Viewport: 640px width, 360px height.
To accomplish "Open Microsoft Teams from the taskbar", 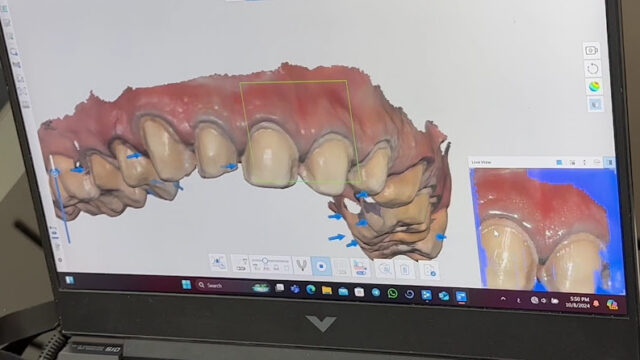I will (x=295, y=289).
